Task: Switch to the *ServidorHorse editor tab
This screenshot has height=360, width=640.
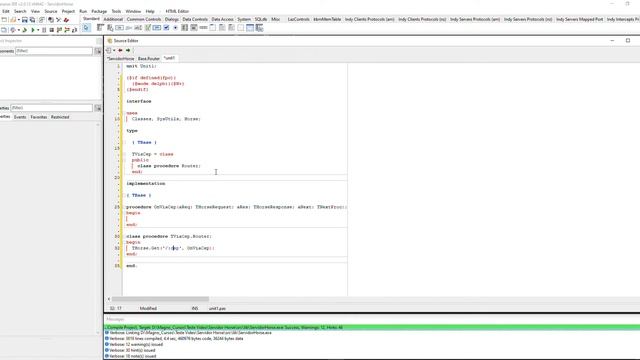Action: (120, 58)
